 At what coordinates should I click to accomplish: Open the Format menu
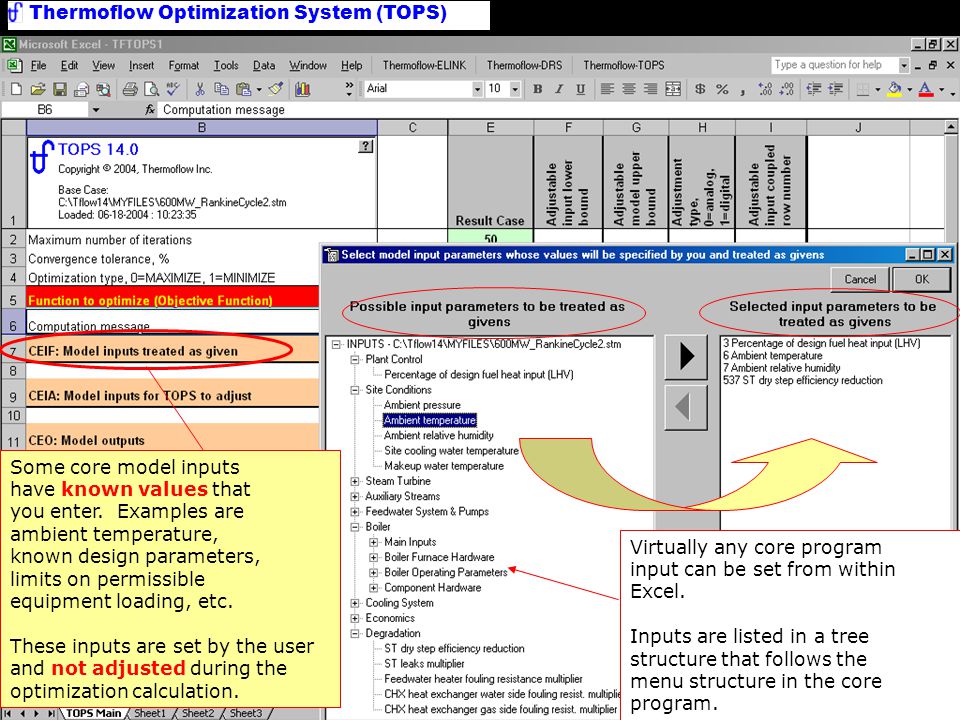pos(184,66)
